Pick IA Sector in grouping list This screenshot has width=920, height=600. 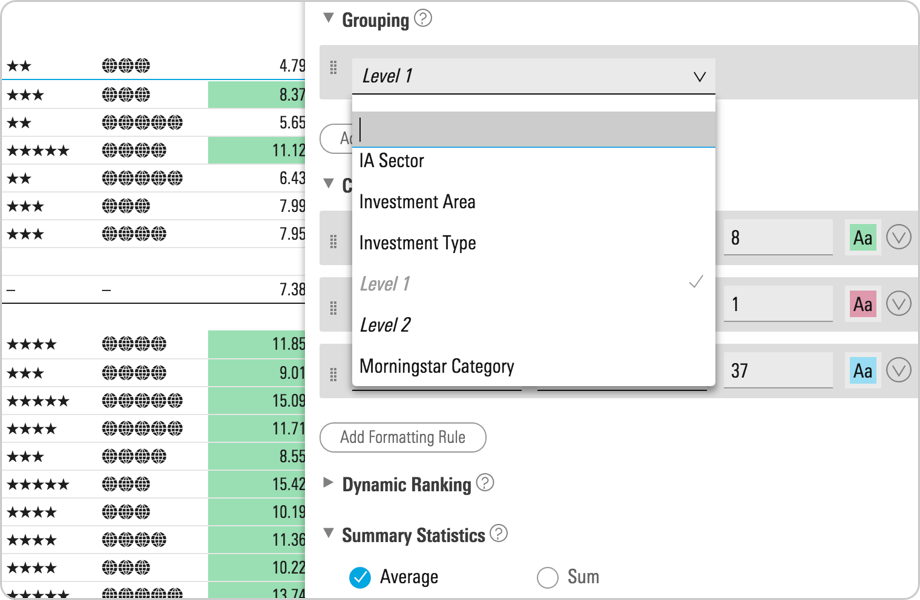point(392,161)
